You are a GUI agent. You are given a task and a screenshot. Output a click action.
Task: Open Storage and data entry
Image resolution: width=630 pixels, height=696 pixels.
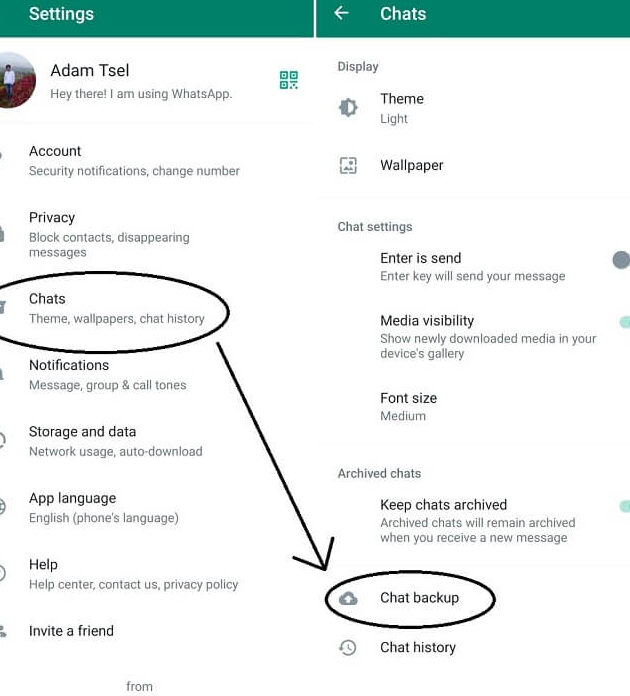tap(157, 441)
